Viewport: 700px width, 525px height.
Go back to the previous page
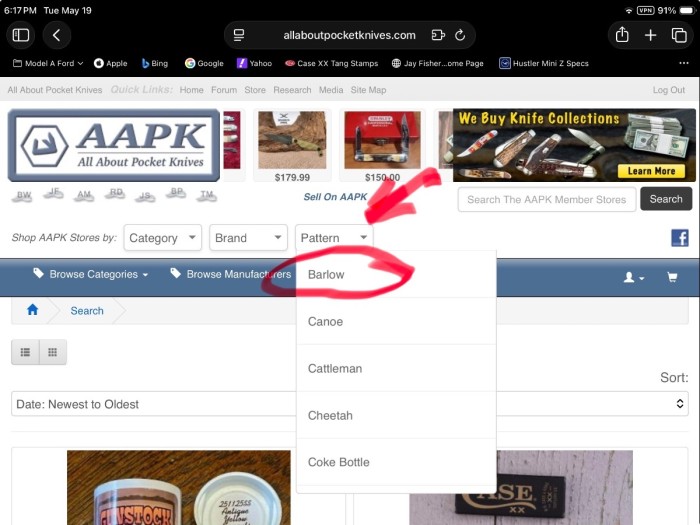[56, 35]
